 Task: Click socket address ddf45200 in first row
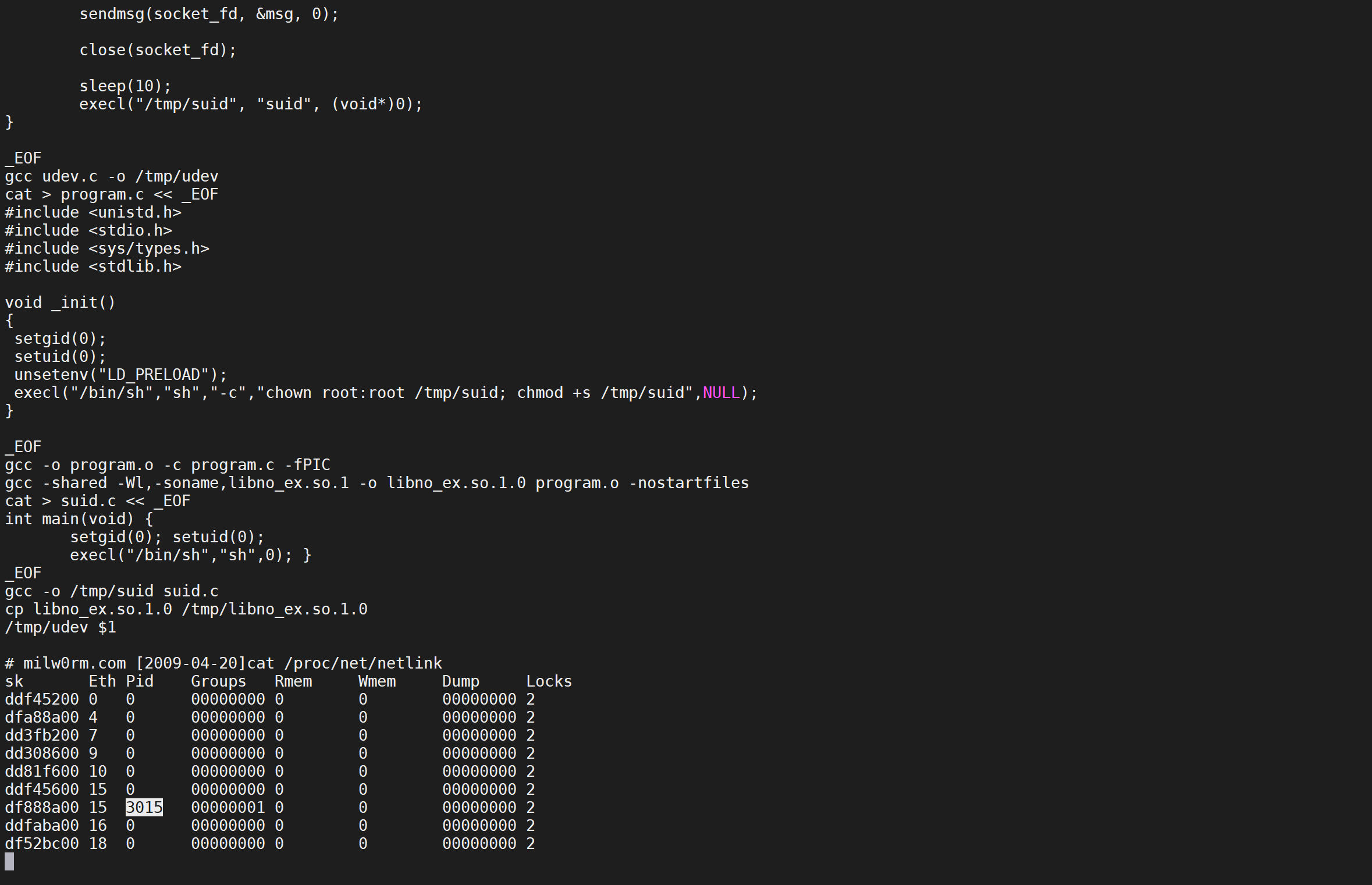point(42,699)
